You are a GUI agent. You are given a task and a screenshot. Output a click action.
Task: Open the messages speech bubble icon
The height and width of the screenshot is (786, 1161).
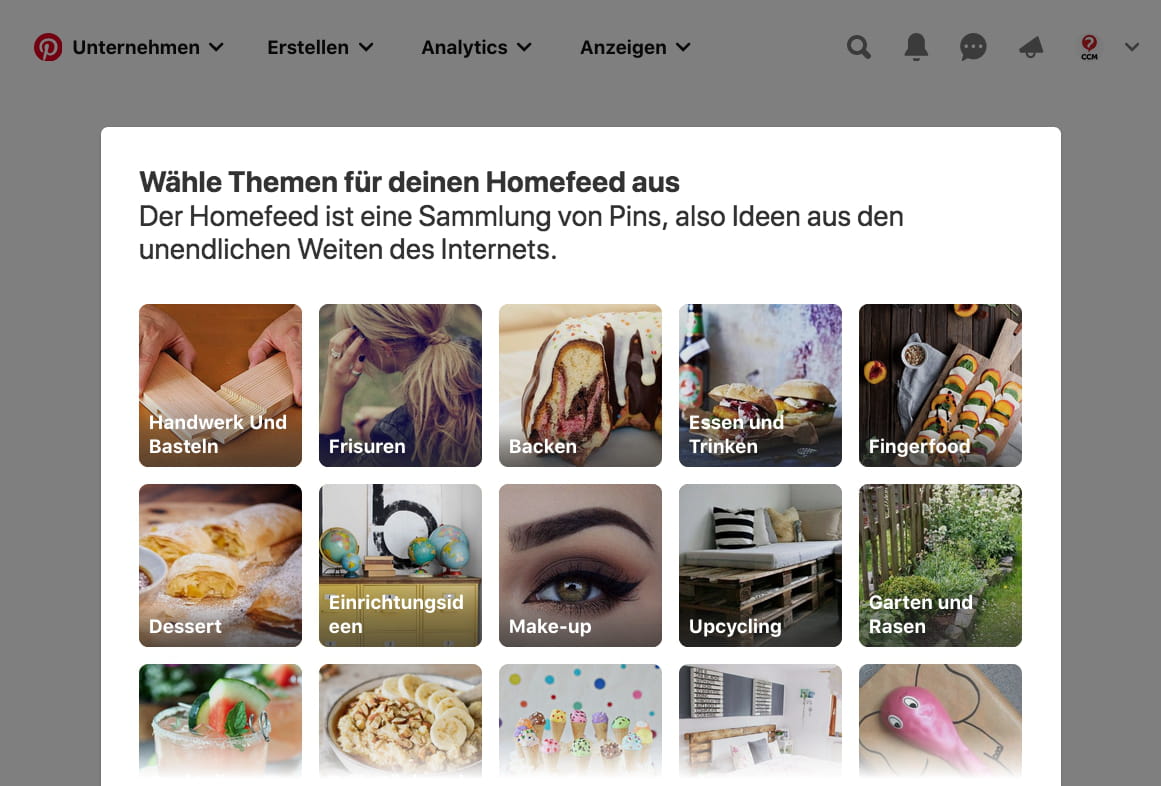(973, 47)
